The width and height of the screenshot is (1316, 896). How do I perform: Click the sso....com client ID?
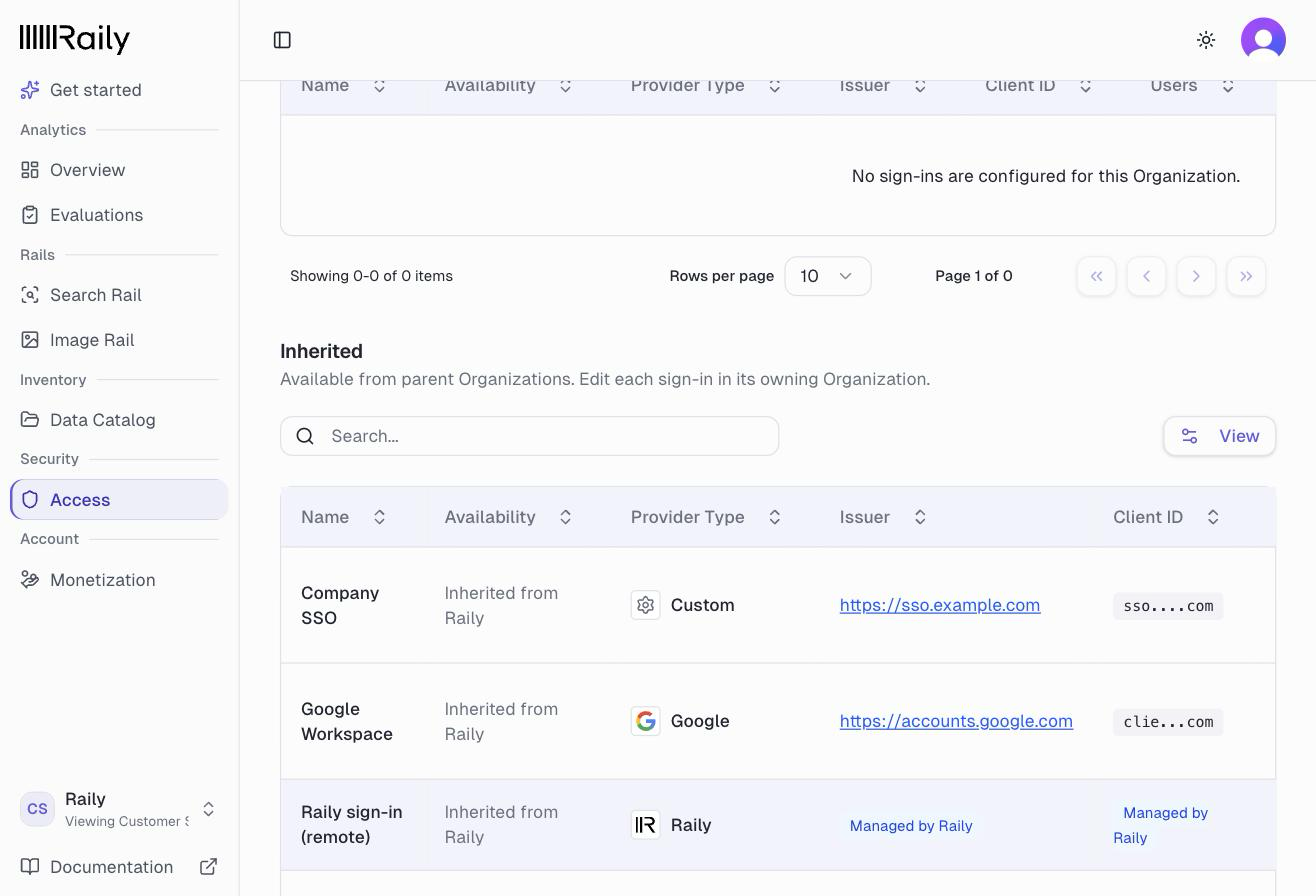[x=1168, y=606]
